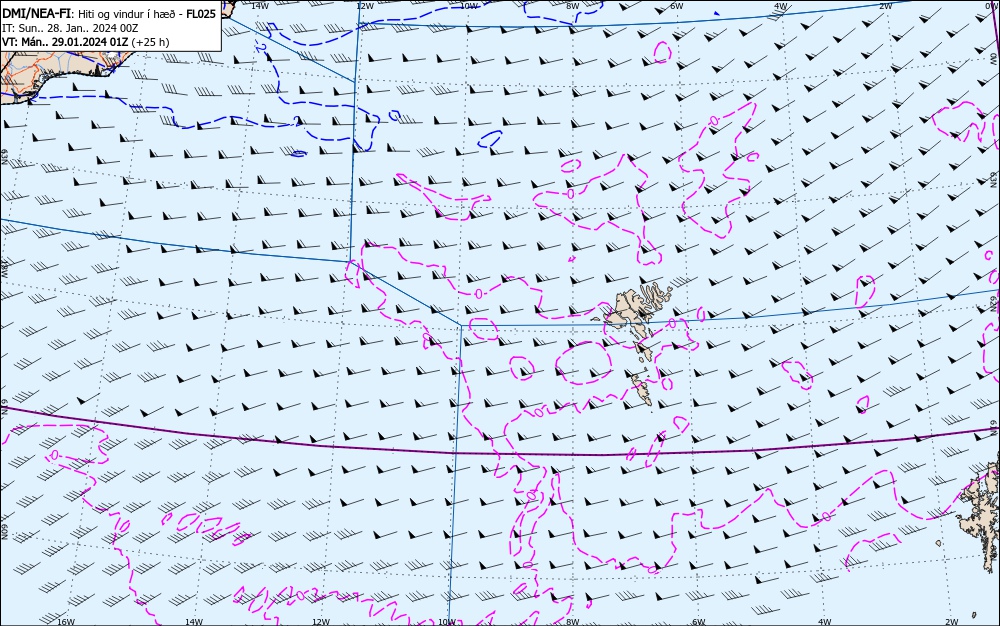This screenshot has height=626, width=1000.
Task: Click the '60N' latitude label on the left edge
Action: click(x=4, y=532)
